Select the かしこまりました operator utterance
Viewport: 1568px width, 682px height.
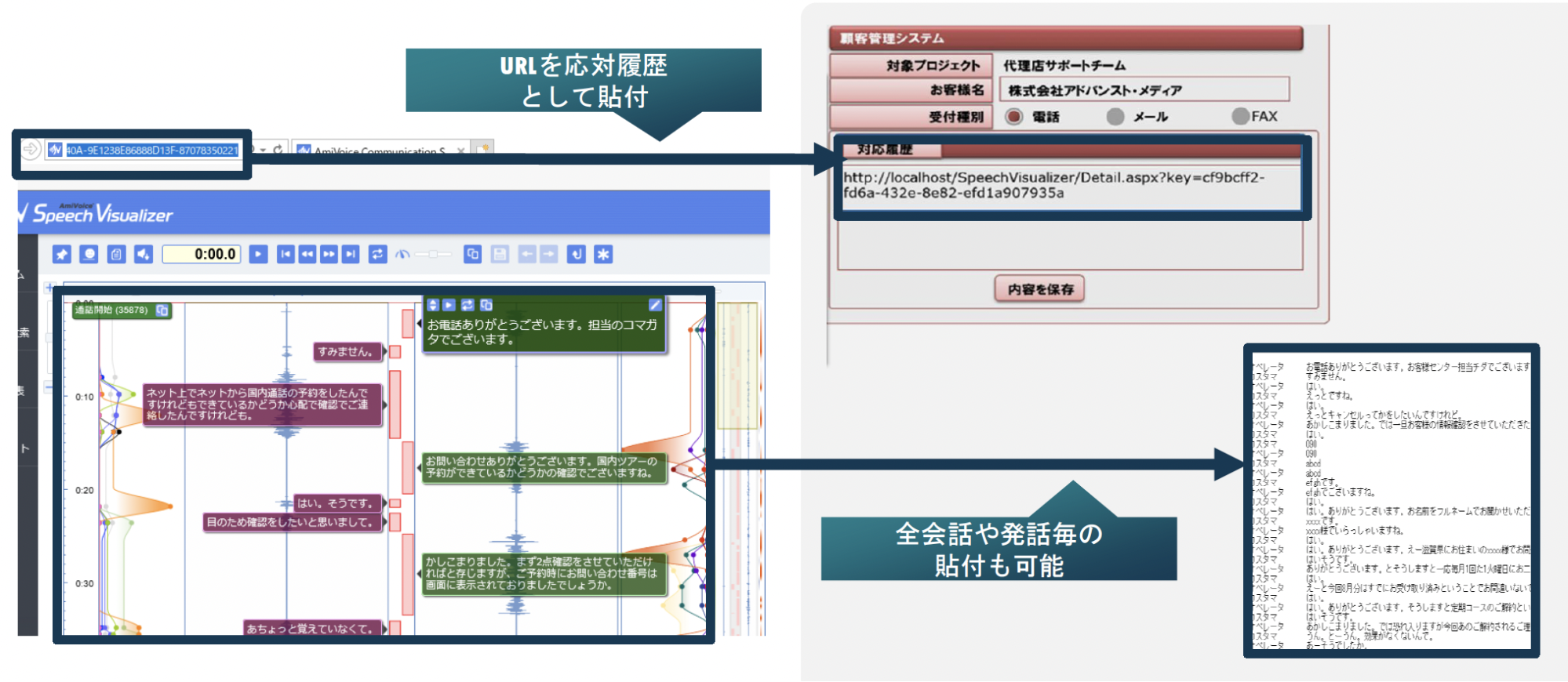[544, 574]
